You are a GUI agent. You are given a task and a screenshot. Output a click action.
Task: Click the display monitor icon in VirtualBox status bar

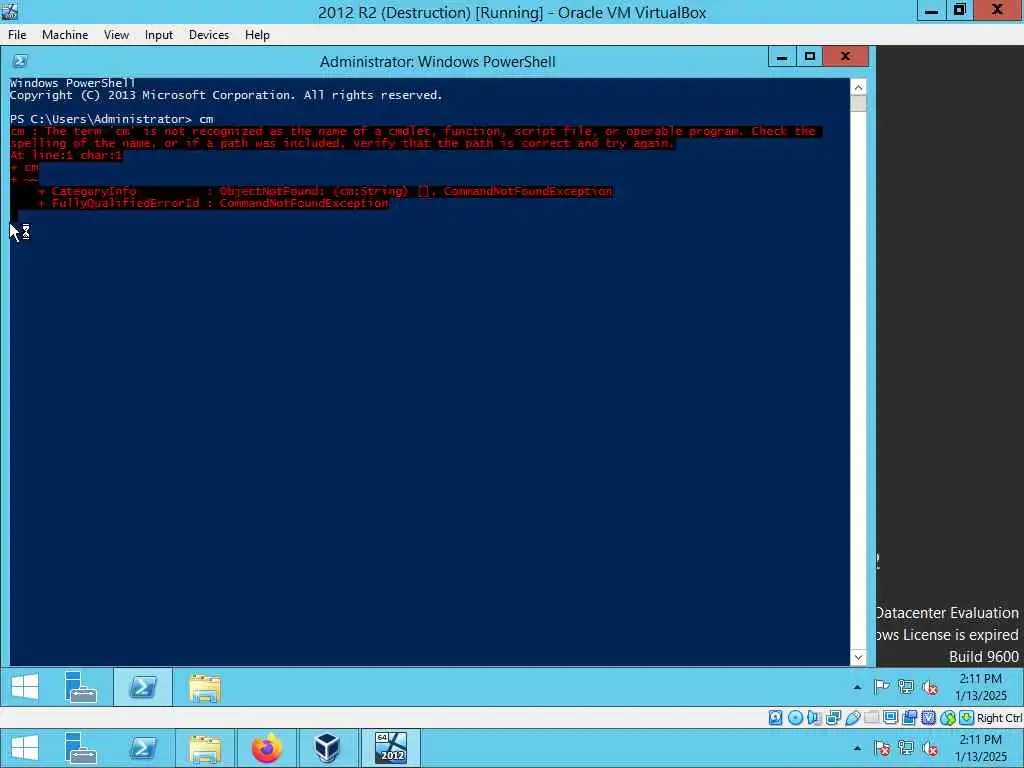(x=890, y=718)
